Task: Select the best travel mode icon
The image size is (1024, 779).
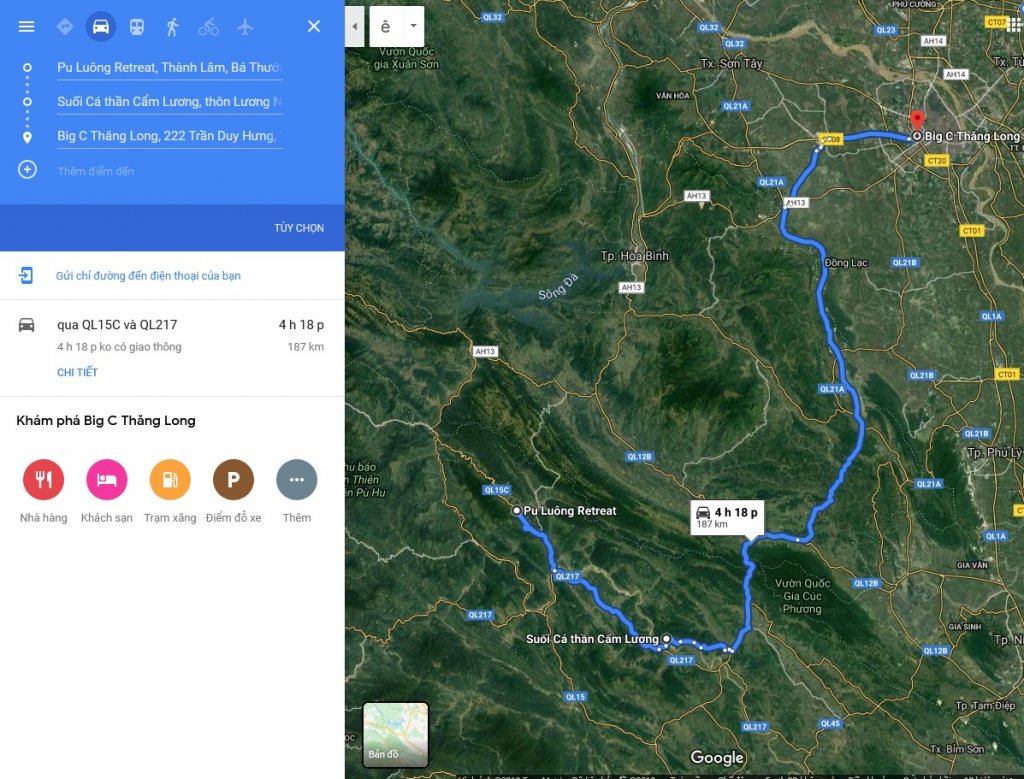Action: coord(65,27)
